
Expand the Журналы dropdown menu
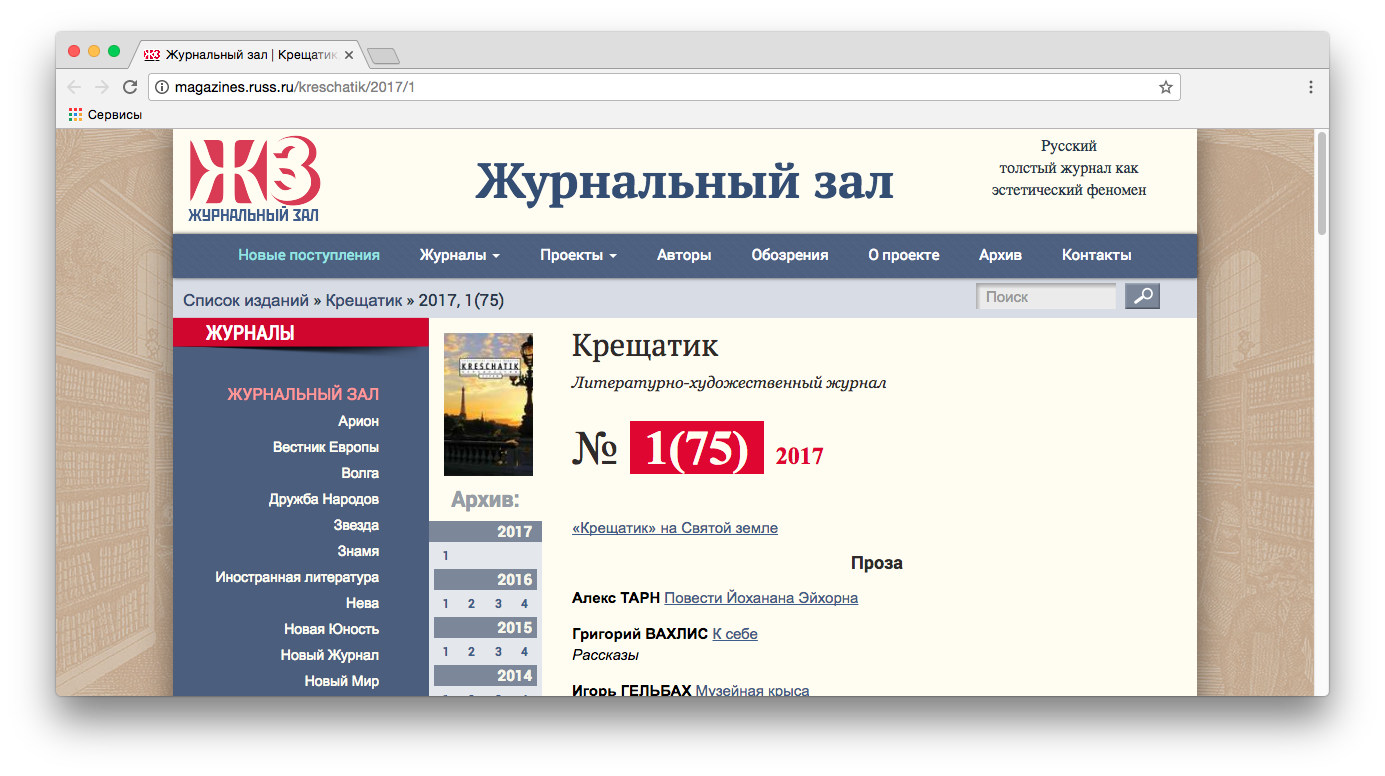click(459, 255)
